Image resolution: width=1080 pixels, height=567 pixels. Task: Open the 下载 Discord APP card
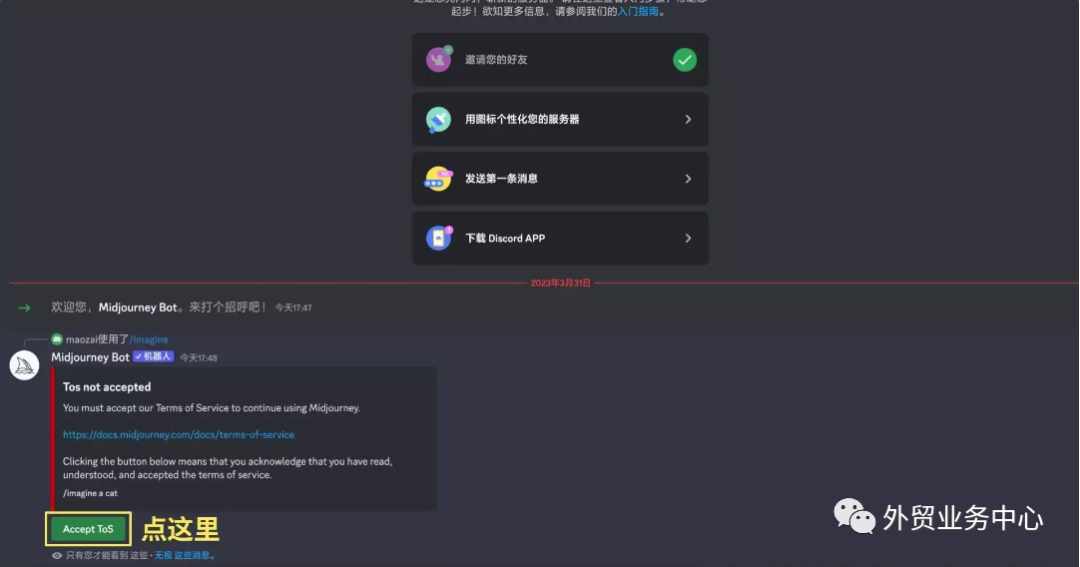[560, 238]
